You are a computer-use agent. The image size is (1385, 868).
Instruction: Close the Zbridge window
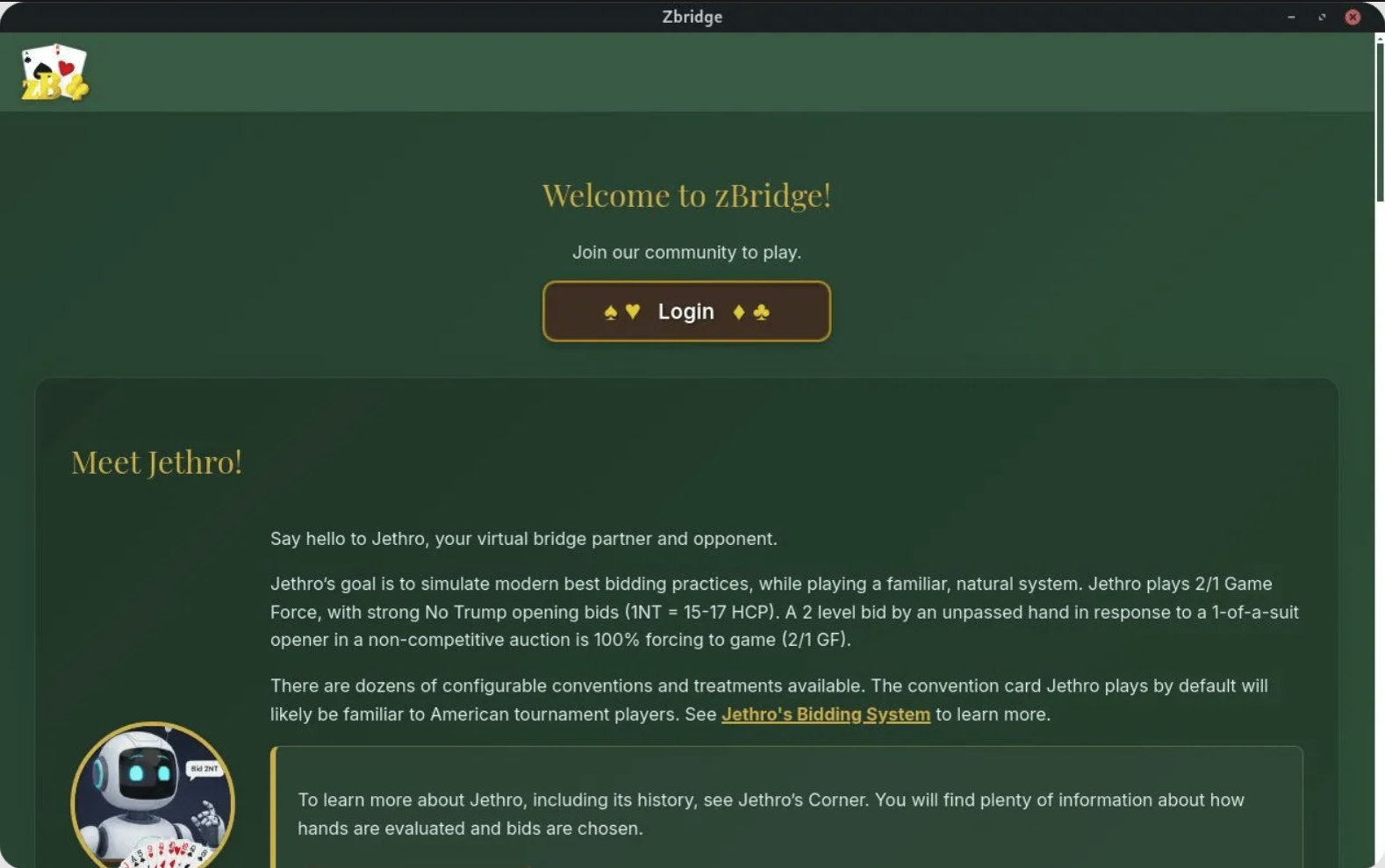point(1353,17)
